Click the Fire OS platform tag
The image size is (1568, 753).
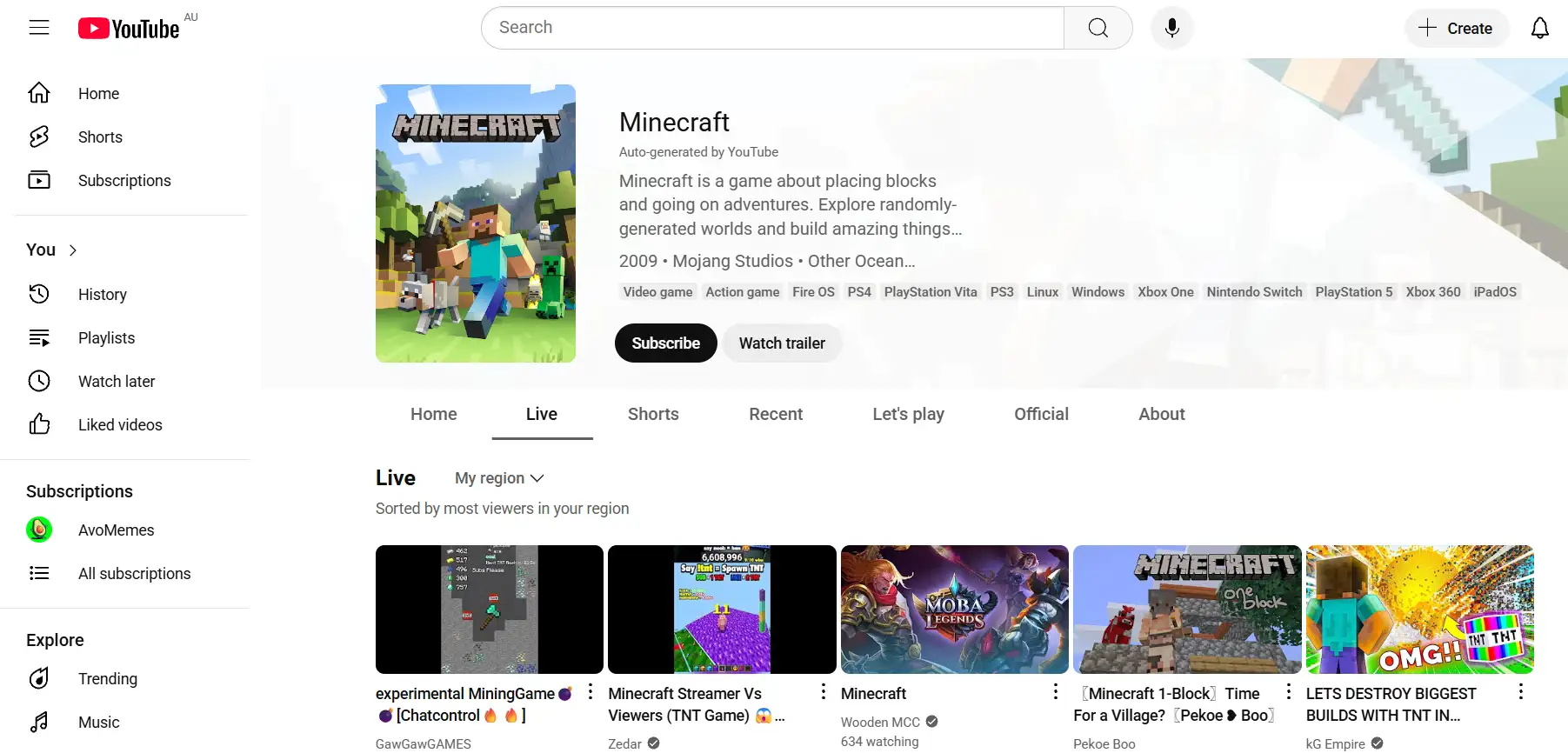813,292
